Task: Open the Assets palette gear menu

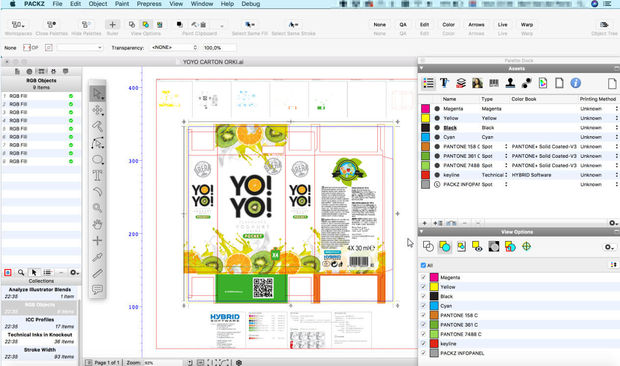Action: click(x=613, y=223)
